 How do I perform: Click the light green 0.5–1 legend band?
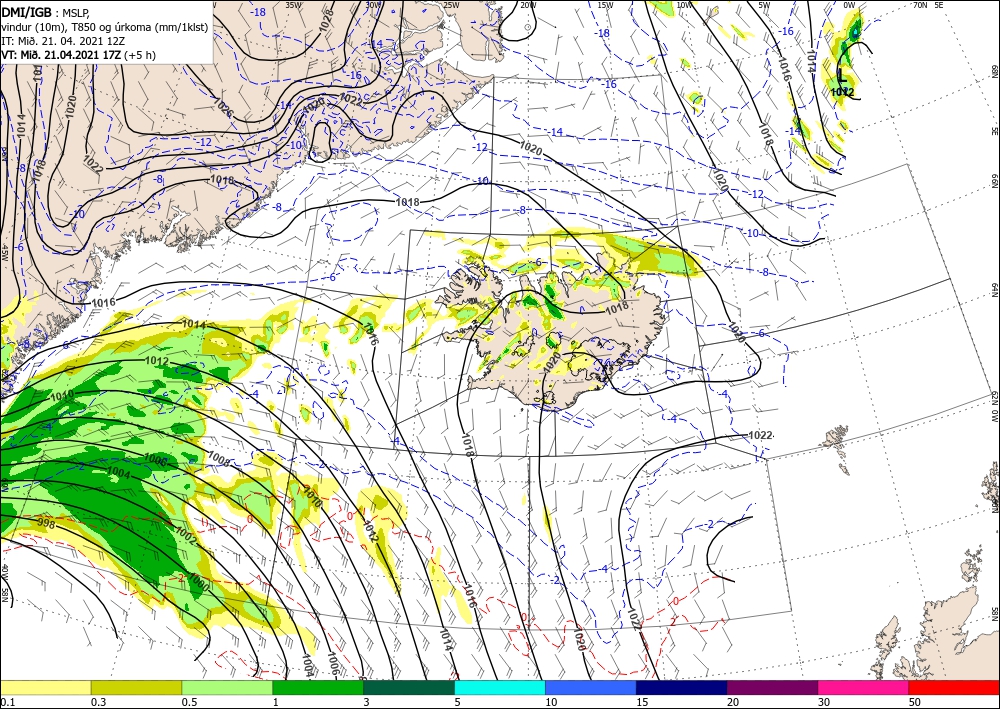(227, 687)
